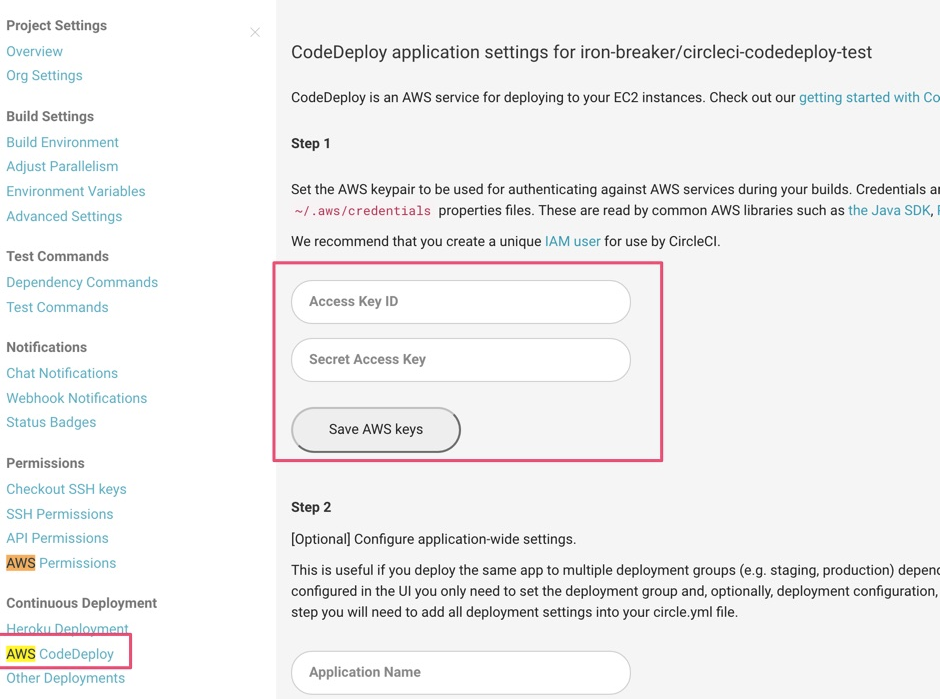The width and height of the screenshot is (946, 699).
Task: Open the API Permissions settings
Action: click(57, 538)
